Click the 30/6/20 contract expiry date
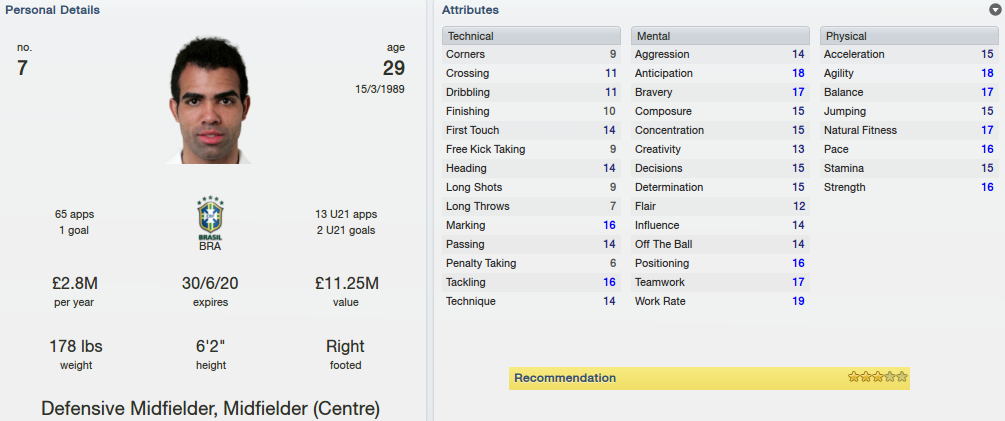Viewport: 1005px width, 421px height. tap(210, 283)
